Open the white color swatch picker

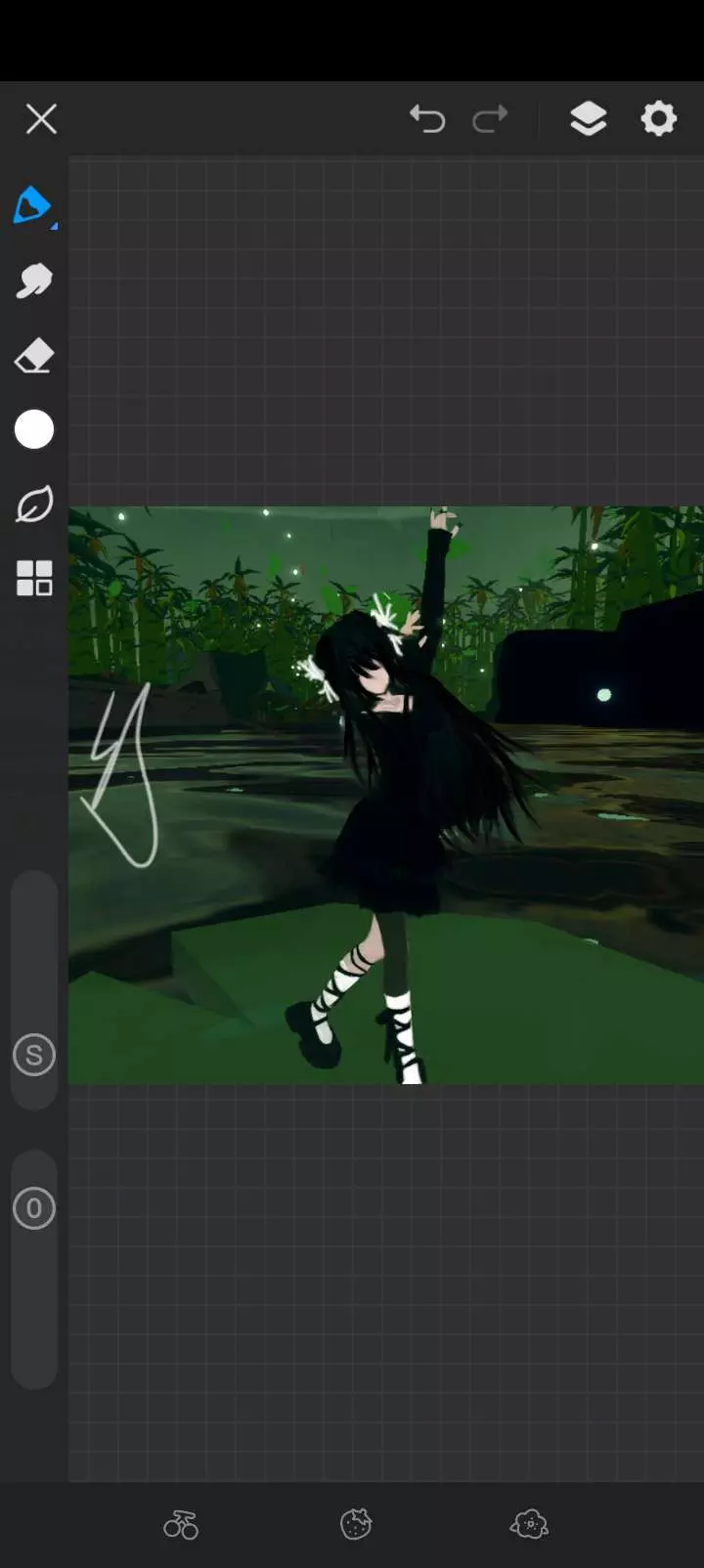[34, 430]
